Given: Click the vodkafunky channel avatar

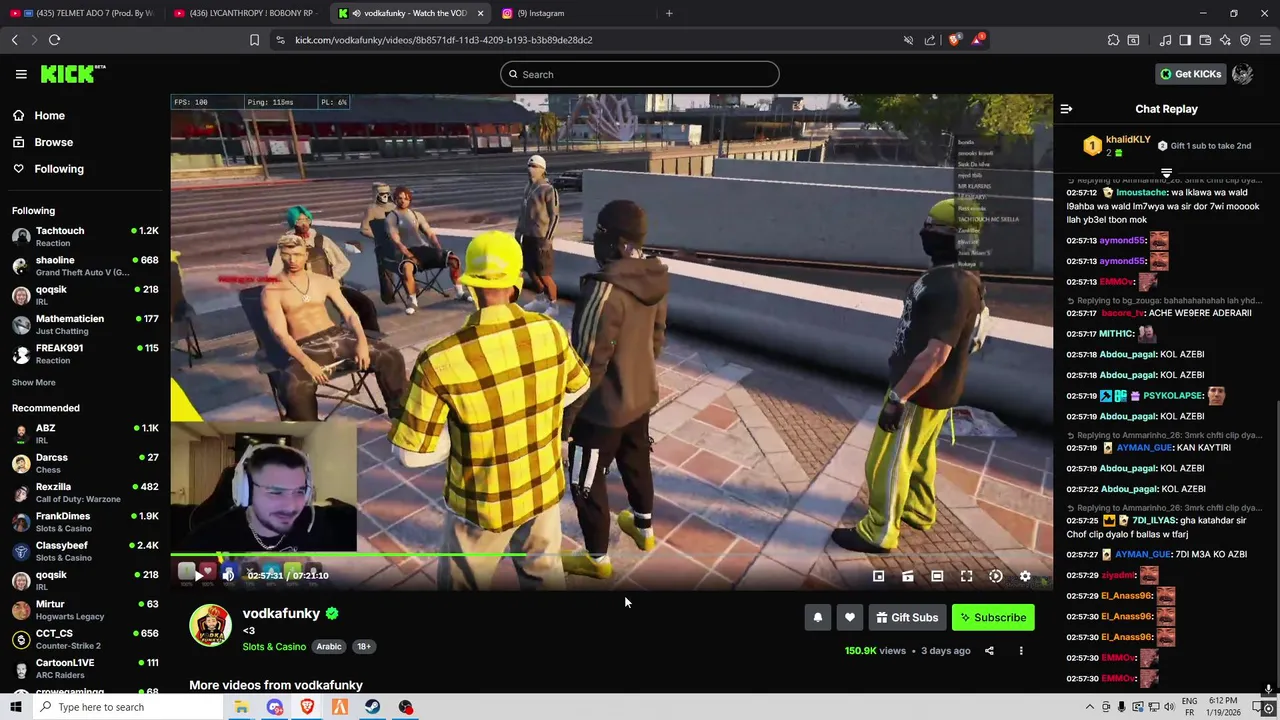Looking at the screenshot, I should (x=210, y=625).
